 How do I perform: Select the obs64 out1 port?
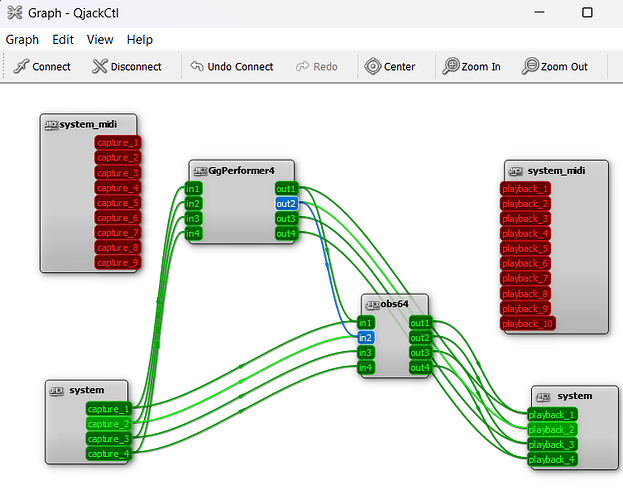point(420,323)
